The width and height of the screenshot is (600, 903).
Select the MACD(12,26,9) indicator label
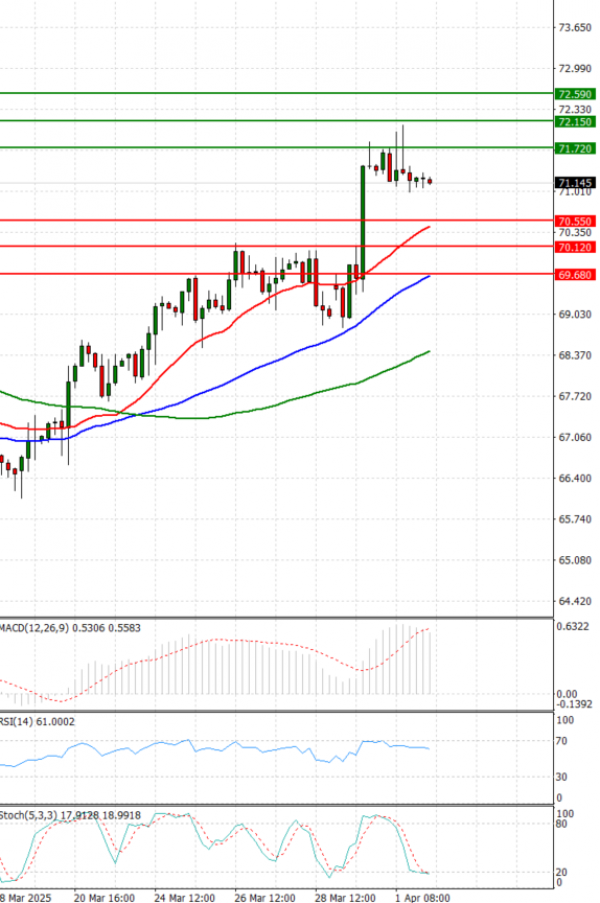coord(70,628)
